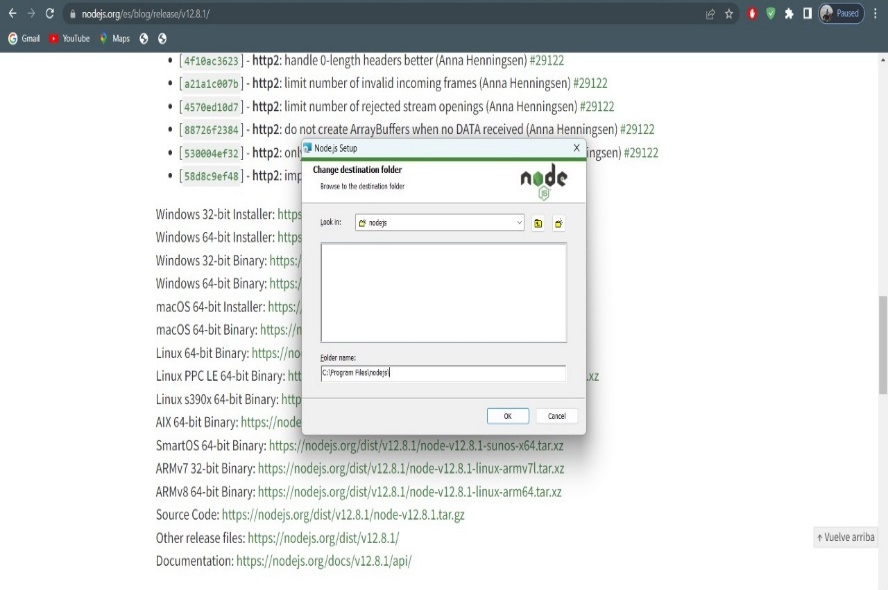Open commit link 58d8c9ef48

point(211,177)
